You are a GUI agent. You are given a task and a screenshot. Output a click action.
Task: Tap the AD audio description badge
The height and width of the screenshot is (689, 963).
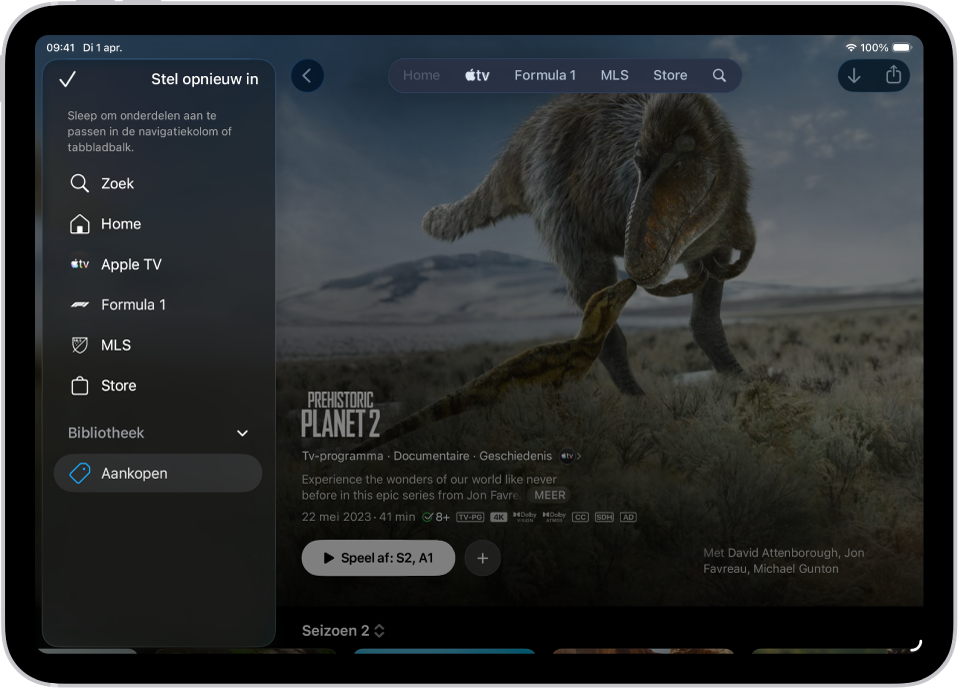(628, 517)
